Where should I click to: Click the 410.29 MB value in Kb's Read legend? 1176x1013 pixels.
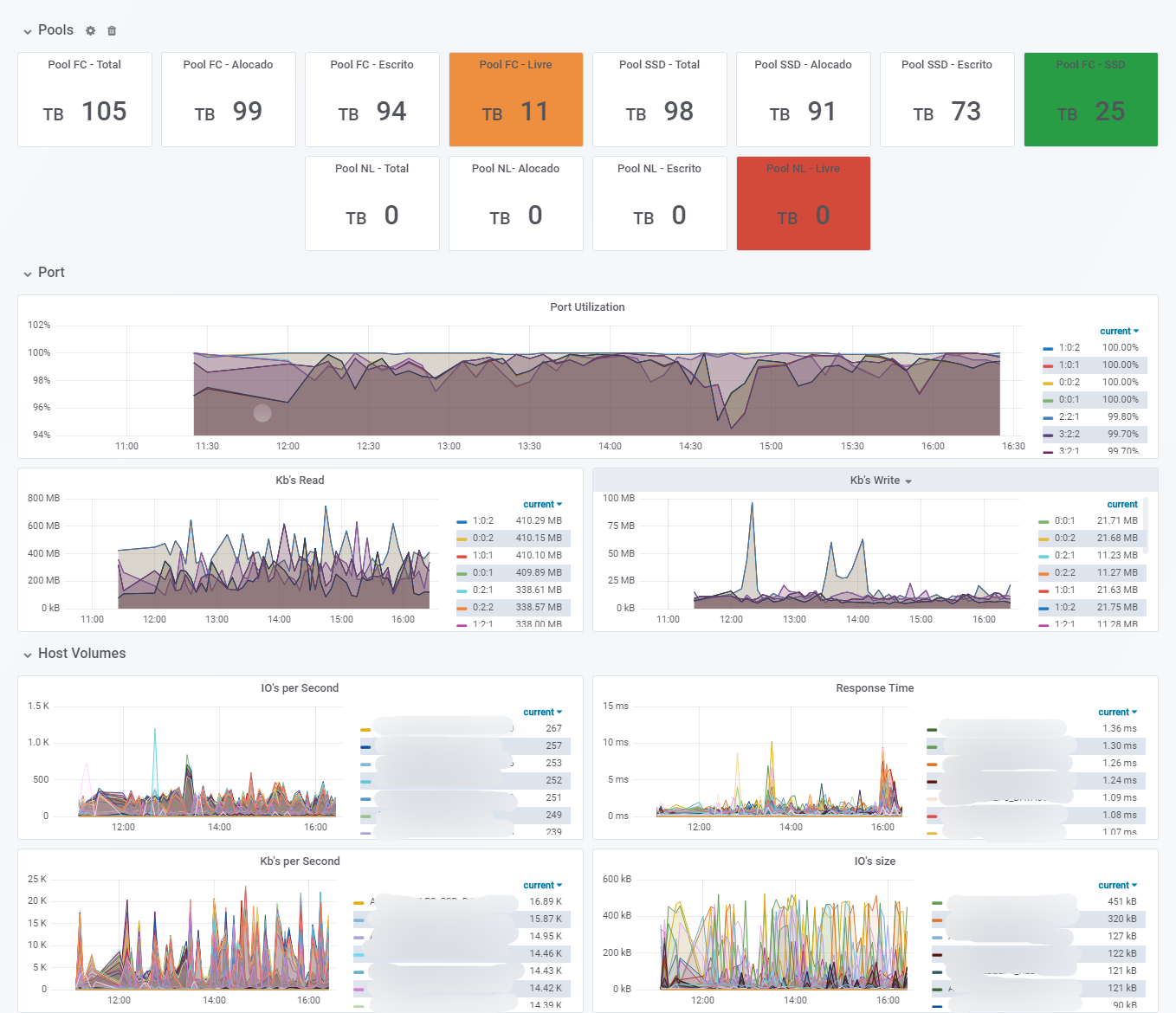[x=539, y=521]
